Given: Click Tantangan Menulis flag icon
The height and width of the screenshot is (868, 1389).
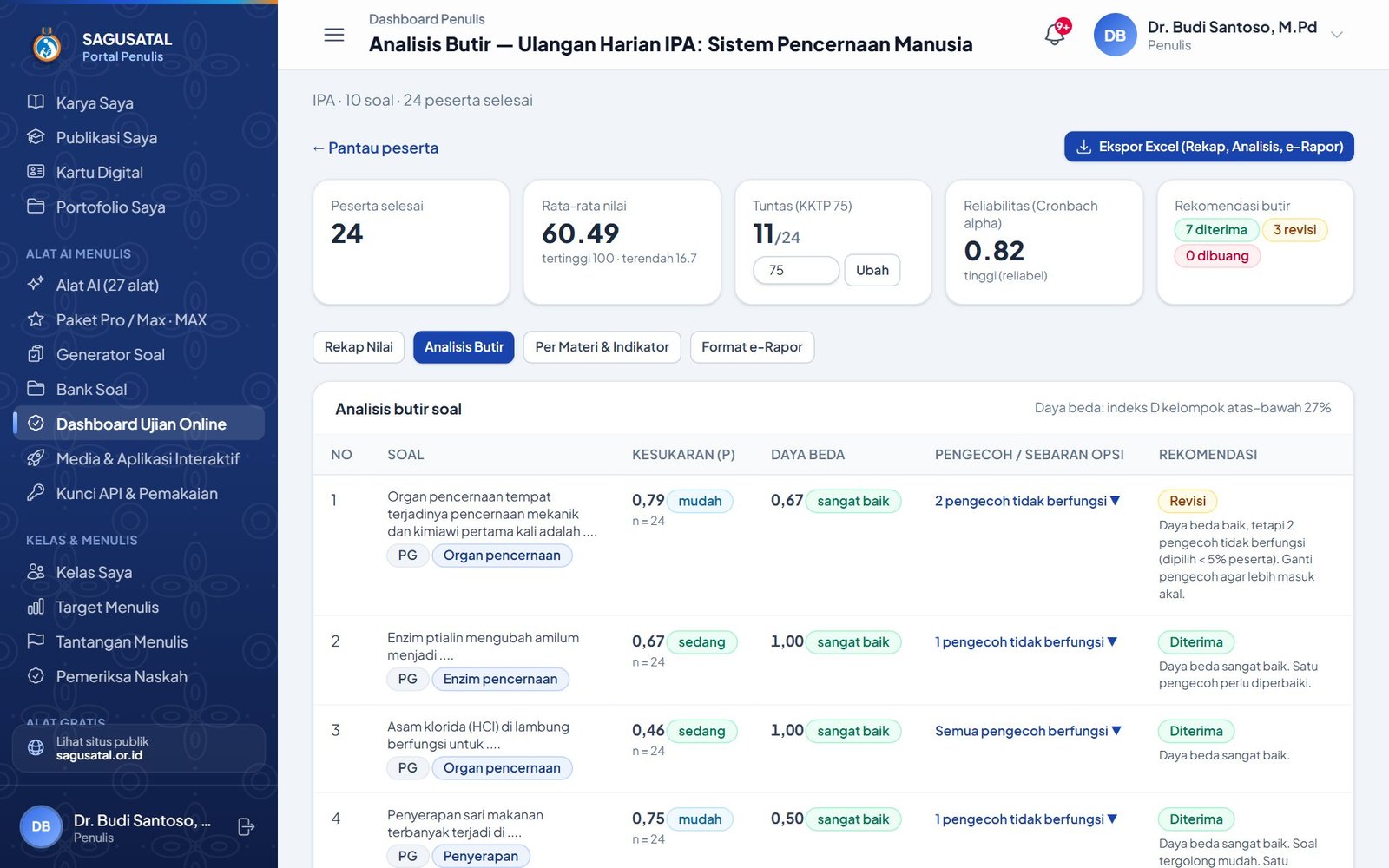Looking at the screenshot, I should coord(36,641).
